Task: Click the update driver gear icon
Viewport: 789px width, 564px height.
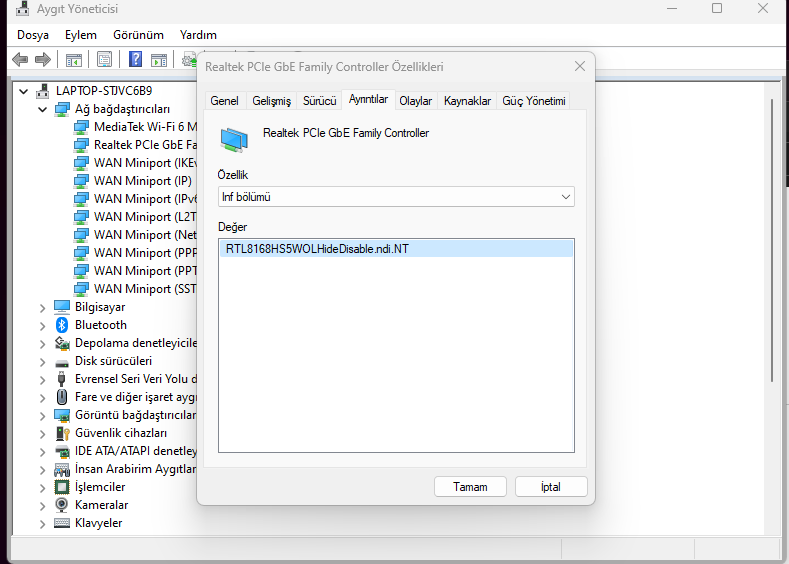Action: click(189, 59)
